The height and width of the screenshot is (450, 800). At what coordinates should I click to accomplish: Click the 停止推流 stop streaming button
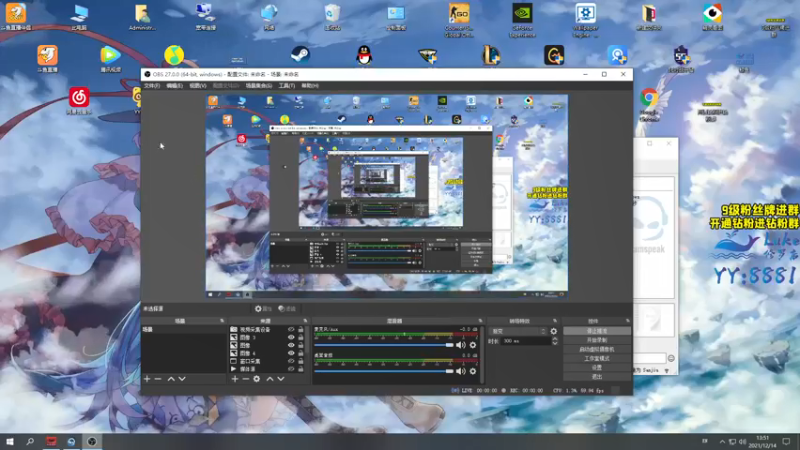tap(597, 331)
